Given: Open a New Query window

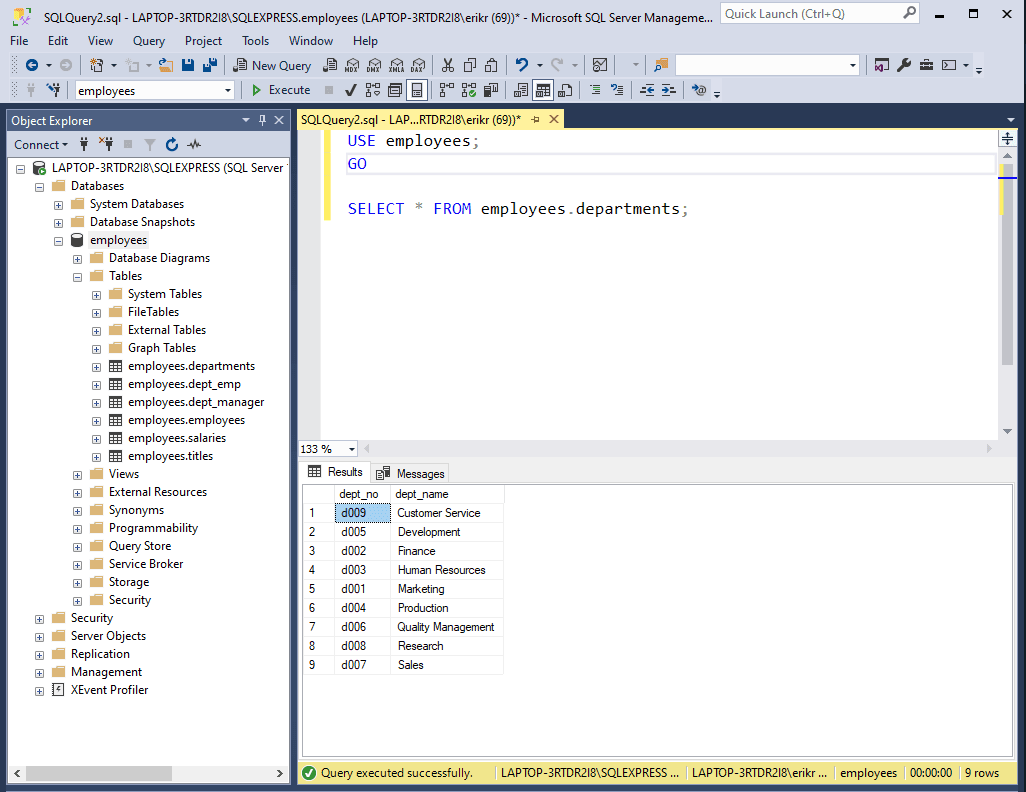Looking at the screenshot, I should point(271,65).
